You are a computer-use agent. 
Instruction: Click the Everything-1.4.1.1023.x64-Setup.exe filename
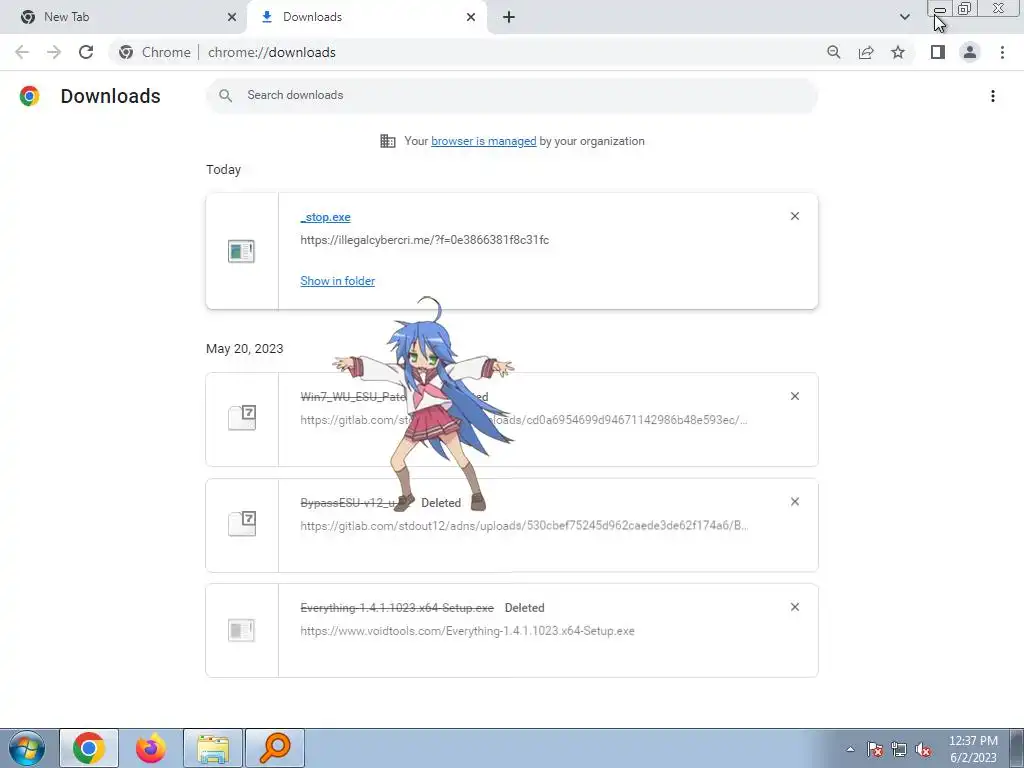pos(397,608)
